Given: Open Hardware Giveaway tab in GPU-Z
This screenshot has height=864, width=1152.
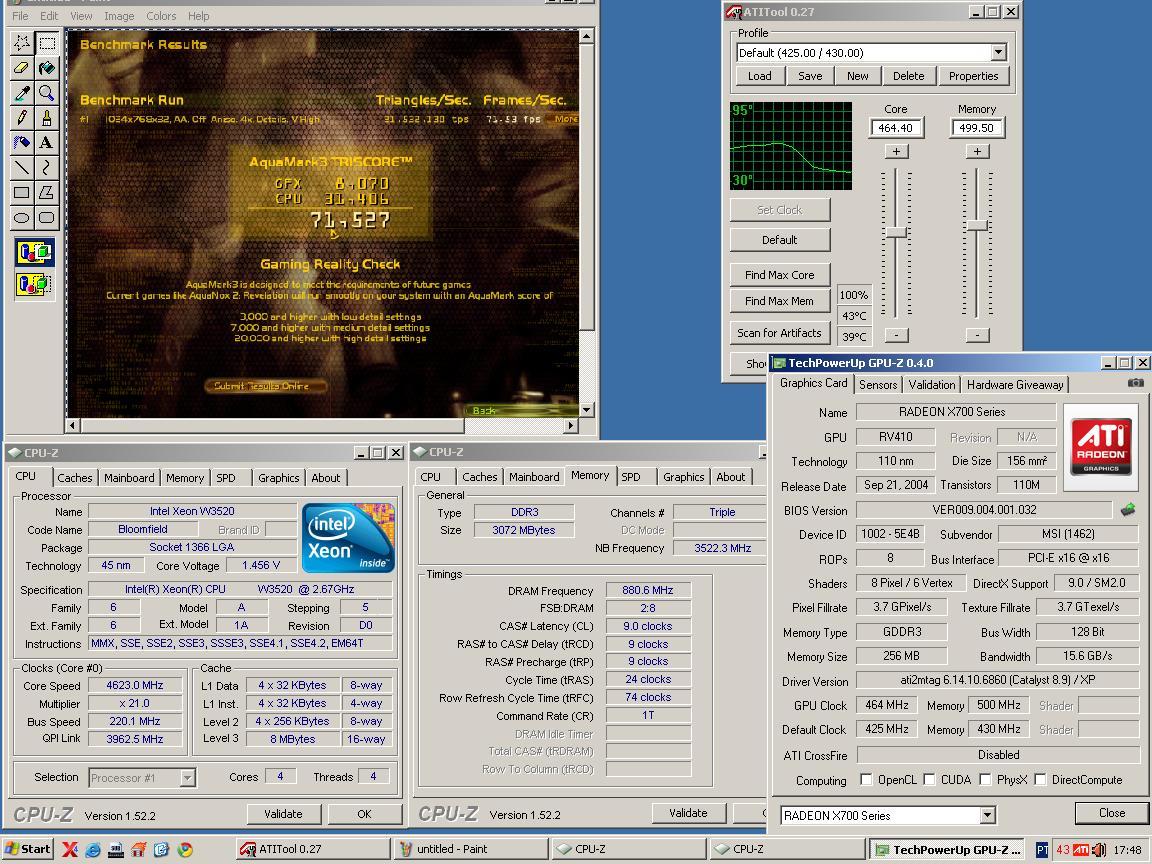Looking at the screenshot, I should [x=1015, y=384].
